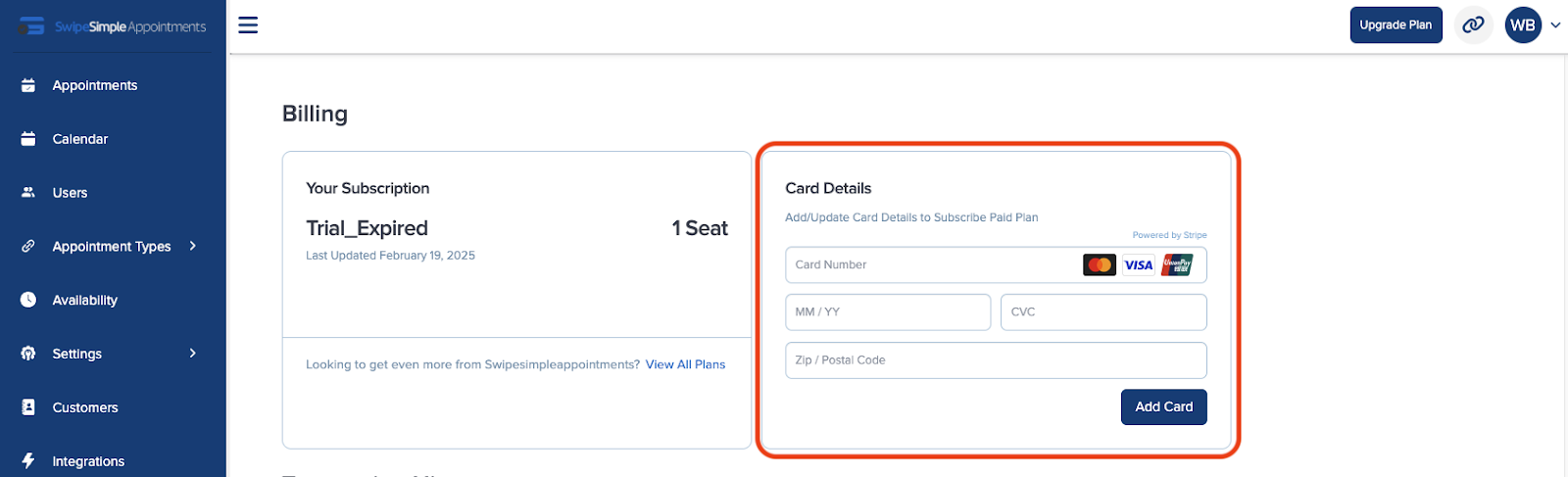
Task: Click the Users people icon
Action: pyautogui.click(x=28, y=193)
